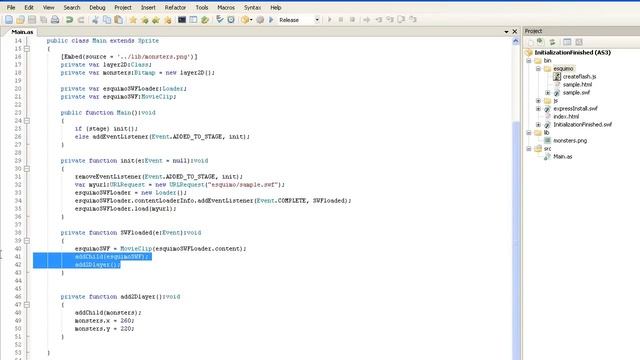Screen dimensions: 640x360
Task: Click the editor vertical scrollbar thumb
Action: (x=516, y=241)
